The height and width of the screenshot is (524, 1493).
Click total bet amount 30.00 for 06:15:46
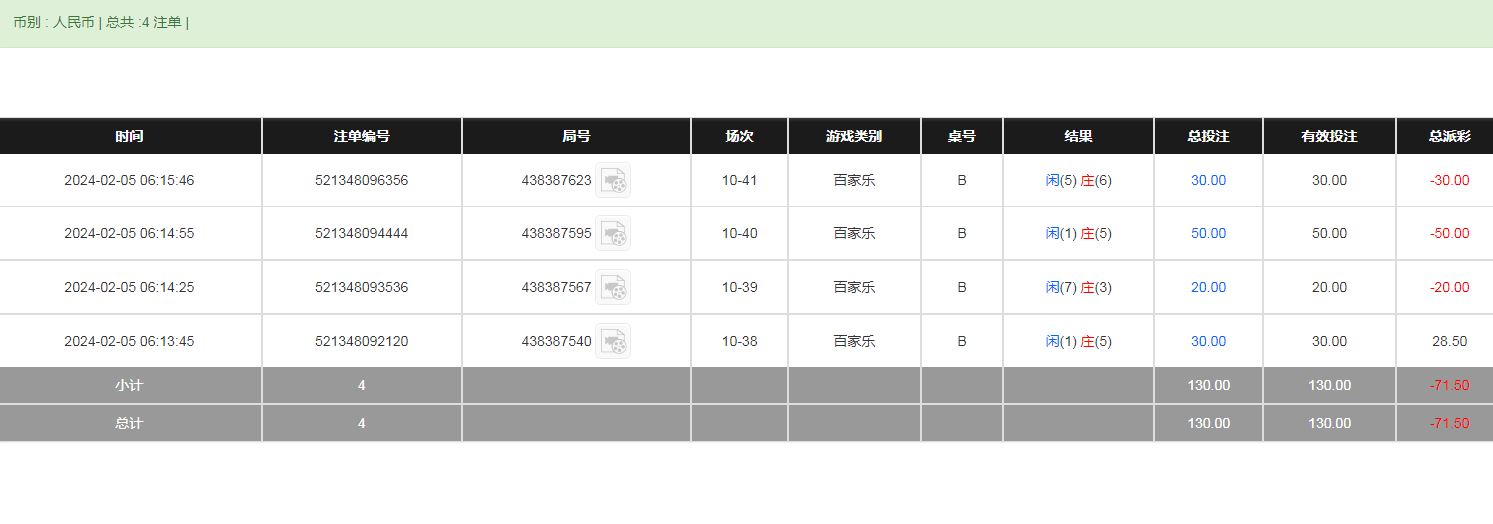(1208, 181)
